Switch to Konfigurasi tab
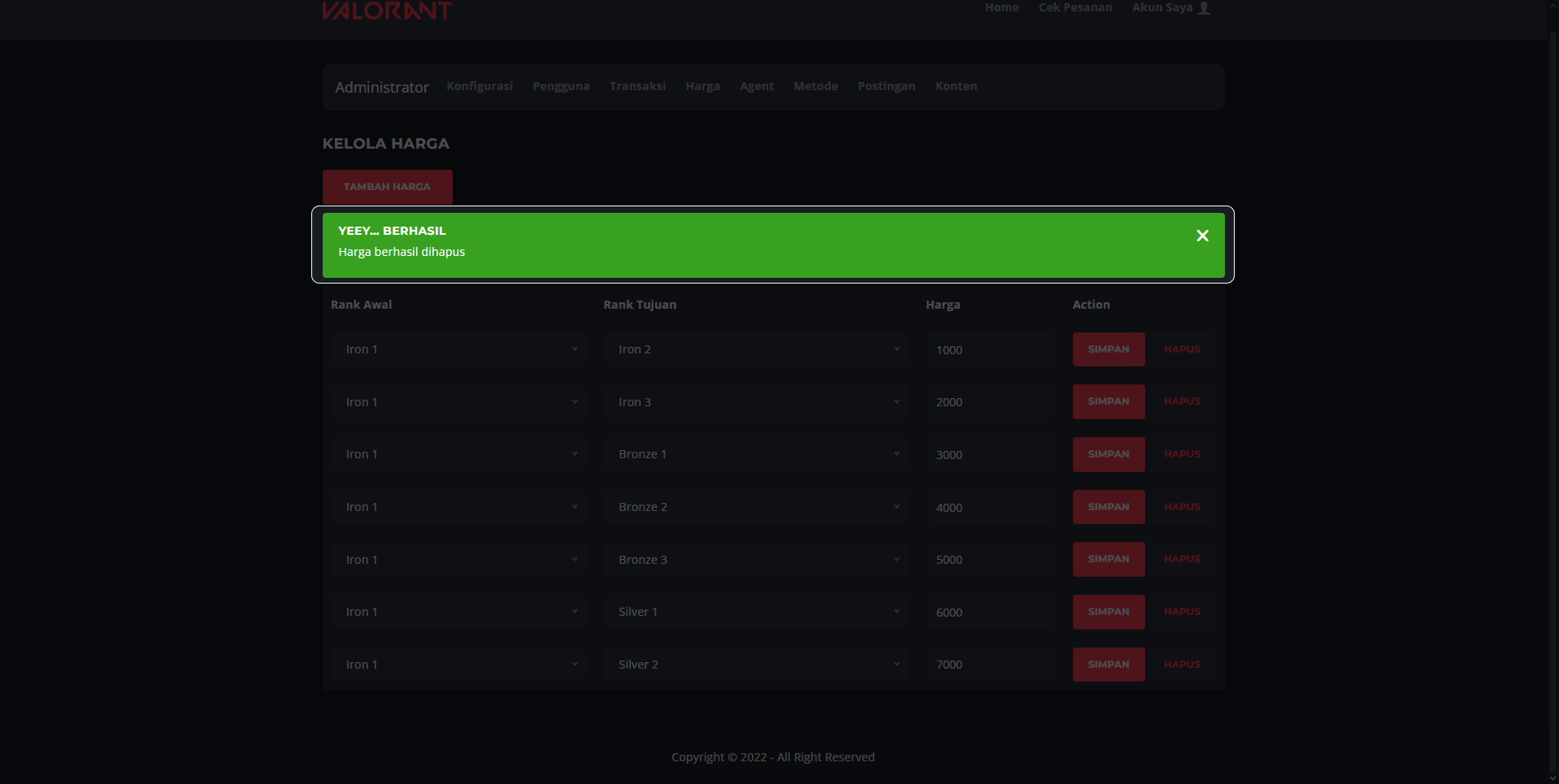The height and width of the screenshot is (784, 1559). 480,86
